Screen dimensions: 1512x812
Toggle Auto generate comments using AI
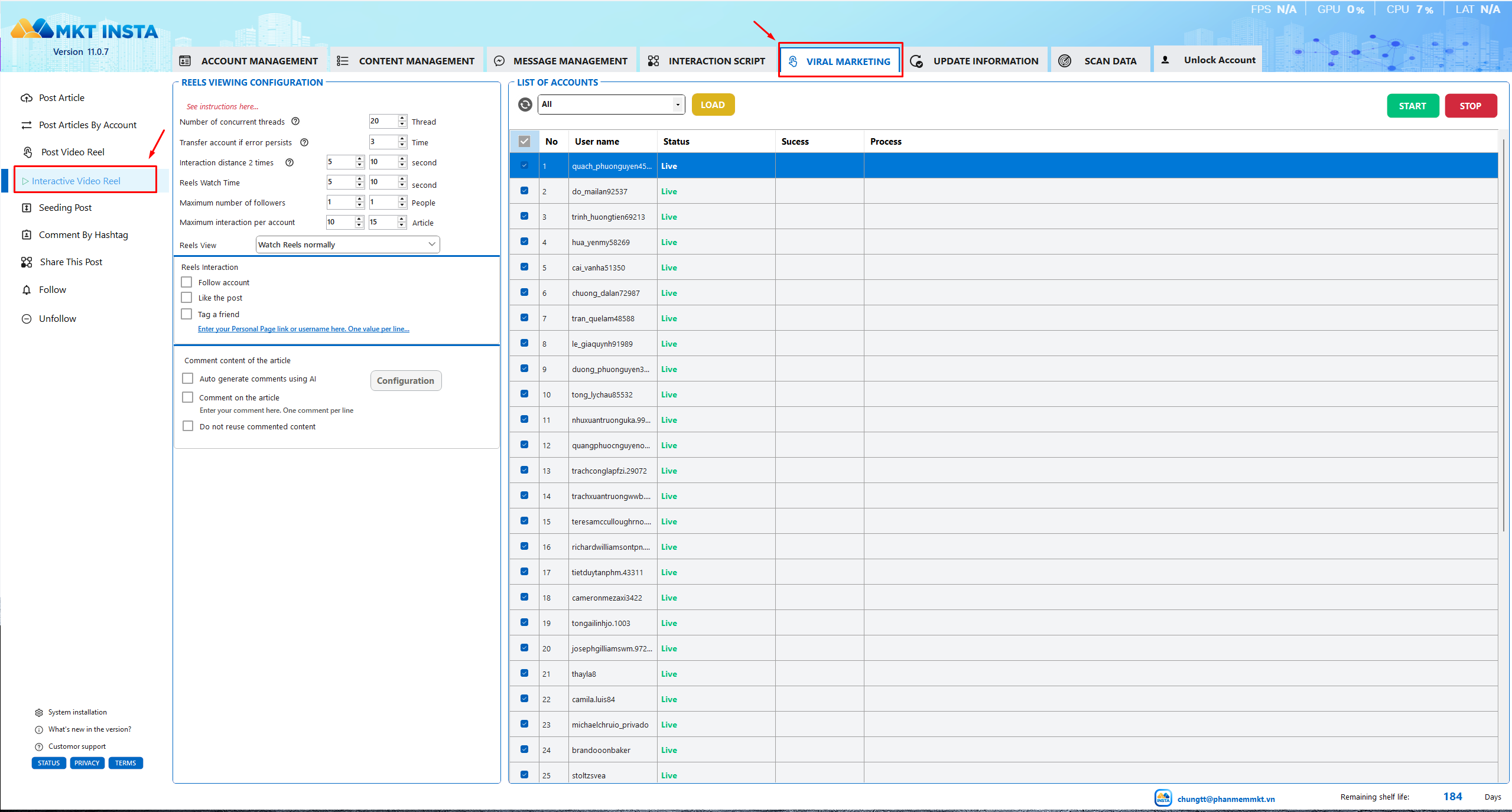188,379
